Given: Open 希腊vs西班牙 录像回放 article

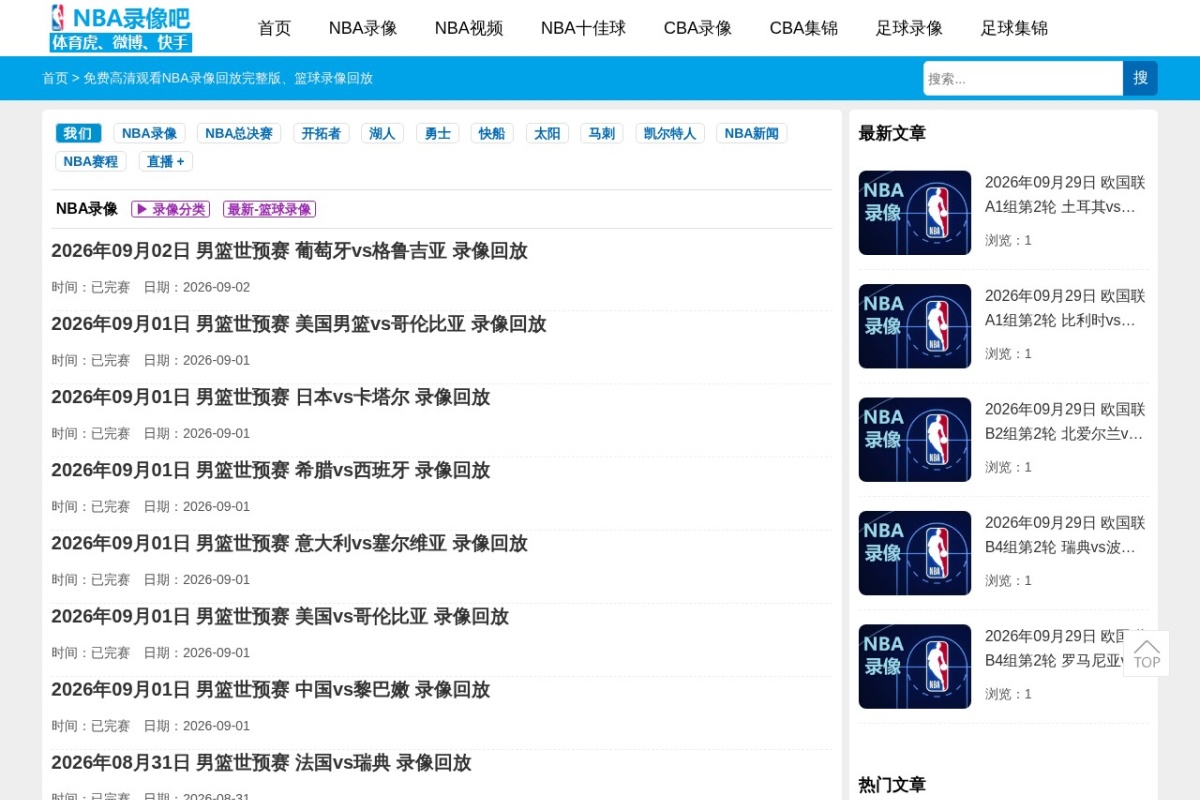Looking at the screenshot, I should click(x=271, y=470).
